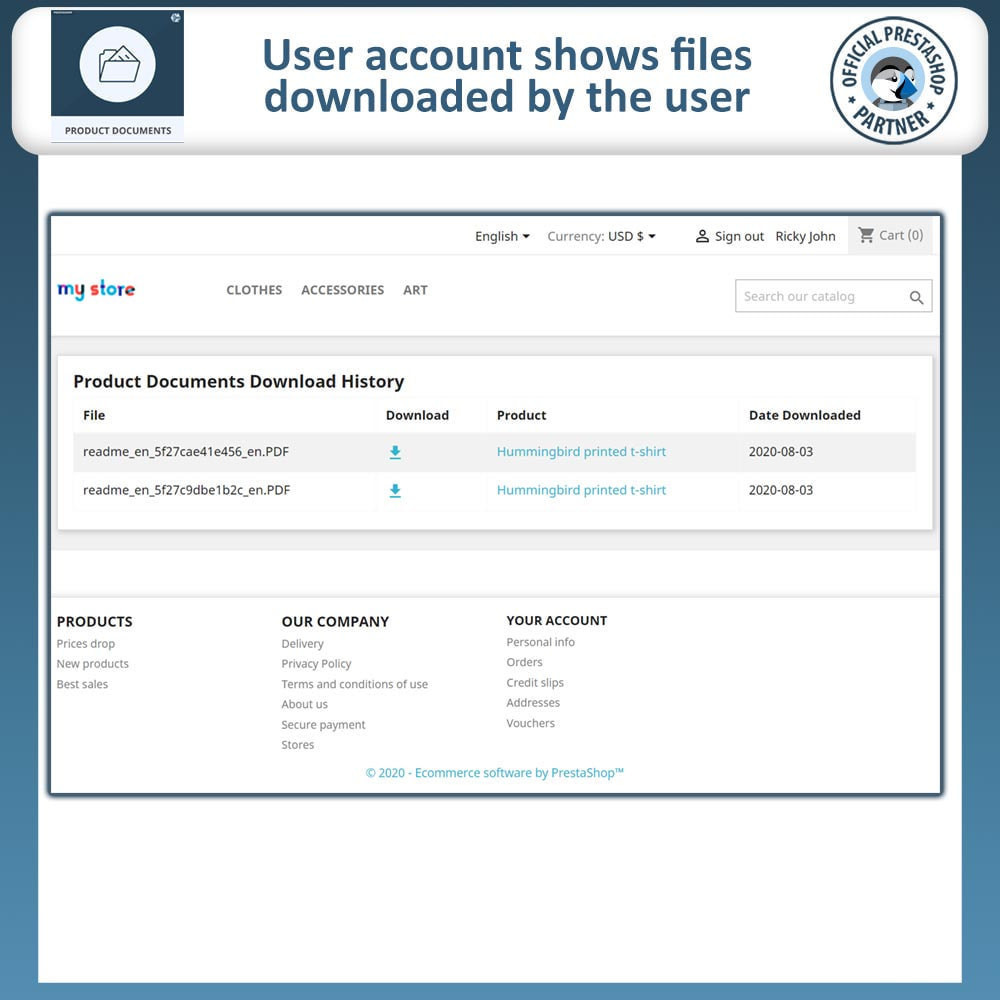Open the first Hummingbird printed t-shirt link
This screenshot has height=1000, width=1000.
581,452
